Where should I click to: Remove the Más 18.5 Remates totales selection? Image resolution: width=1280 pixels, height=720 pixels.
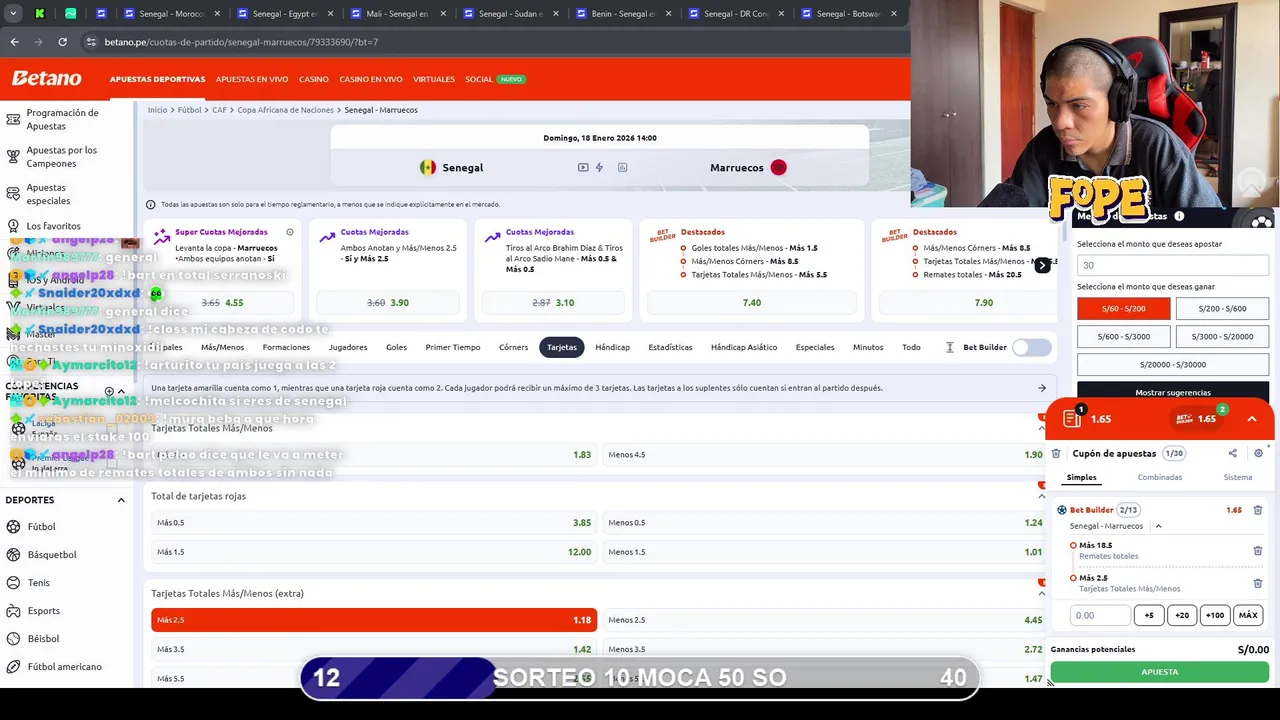click(1258, 550)
